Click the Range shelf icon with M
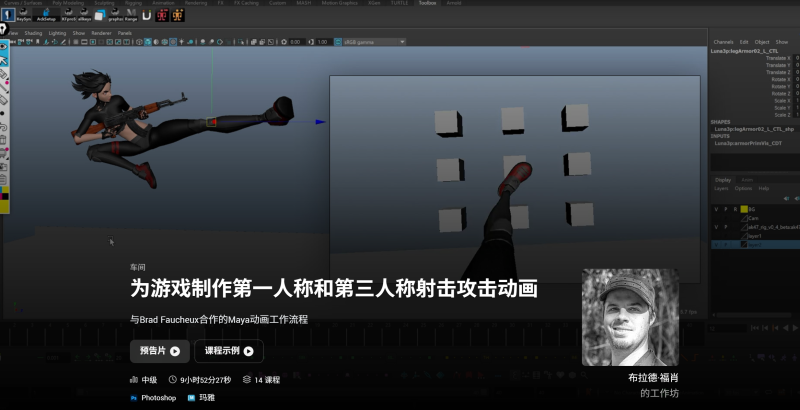 131,15
